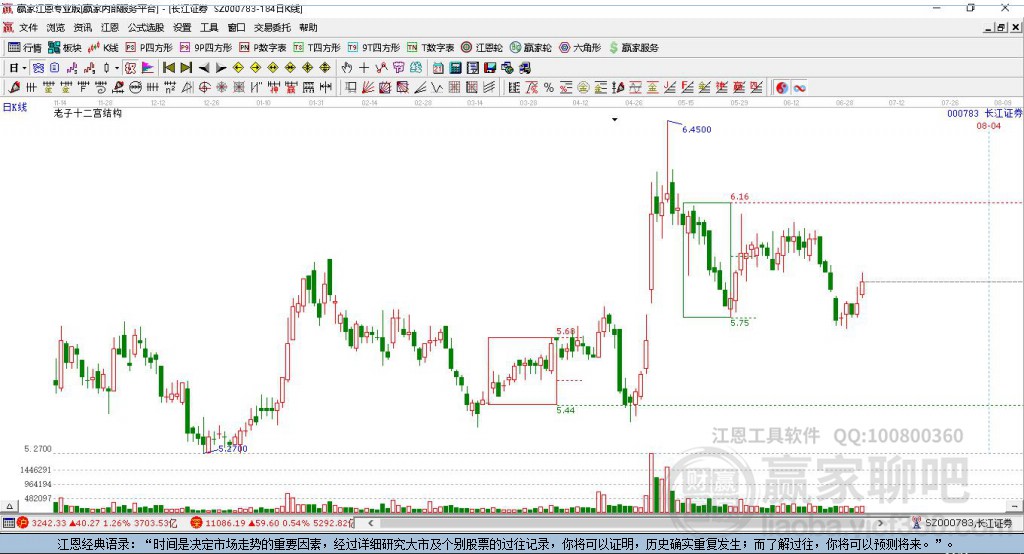1024x554 pixels.
Task: Expand the candlestick style dropdown arrow
Action: 117,68
